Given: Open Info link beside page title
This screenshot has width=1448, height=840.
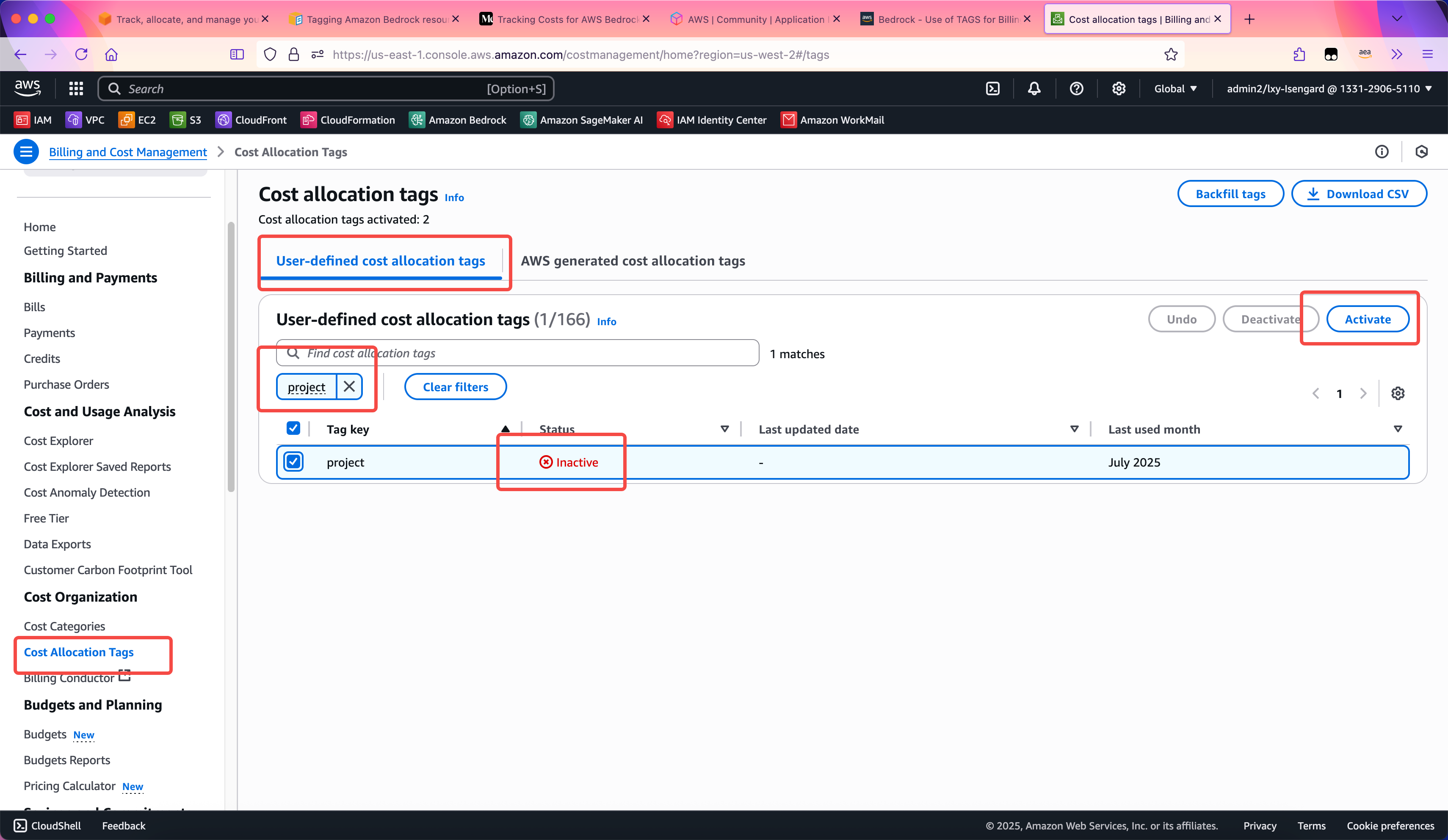Looking at the screenshot, I should point(454,198).
